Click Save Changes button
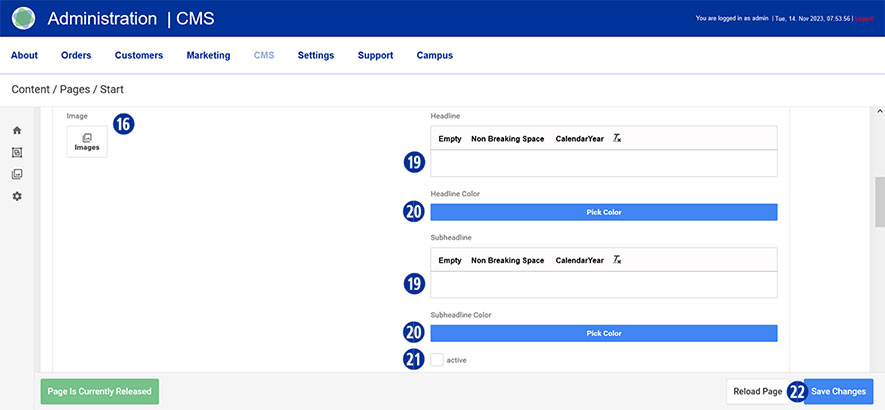This screenshot has height=410, width=885. pos(839,391)
